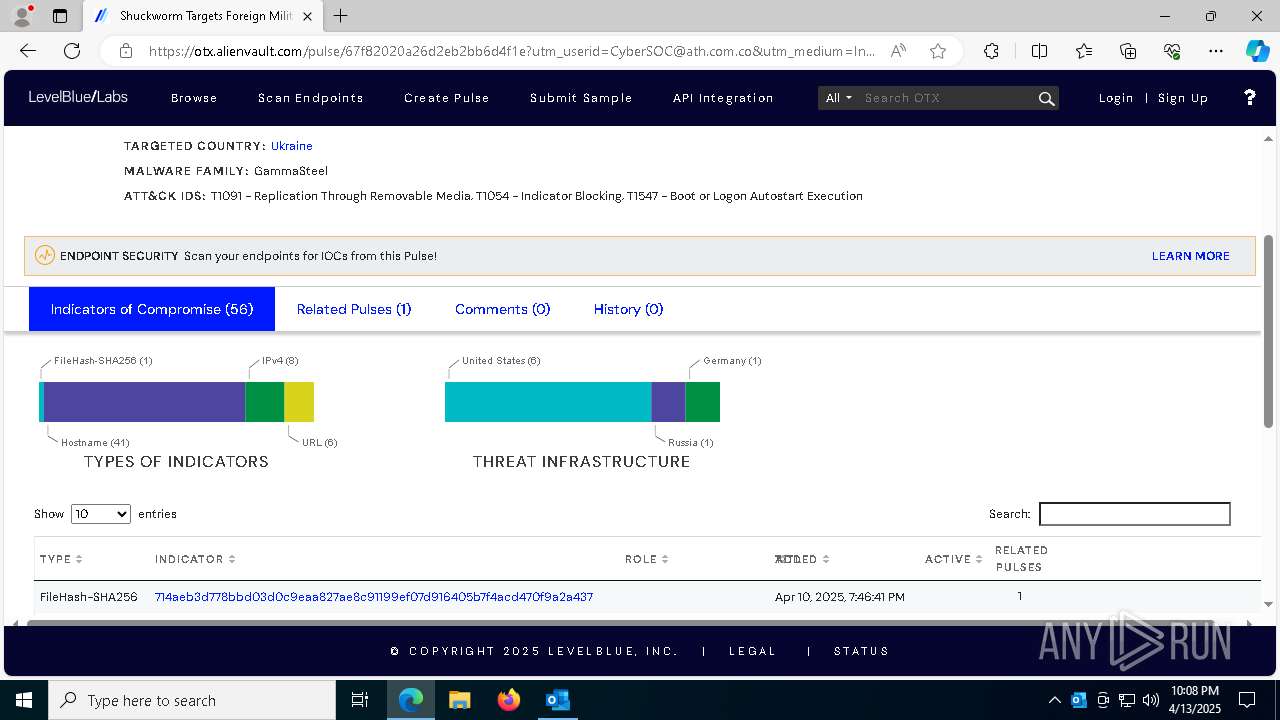The width and height of the screenshot is (1280, 720).
Task: Open the Edge profile icon
Action: (x=22, y=16)
